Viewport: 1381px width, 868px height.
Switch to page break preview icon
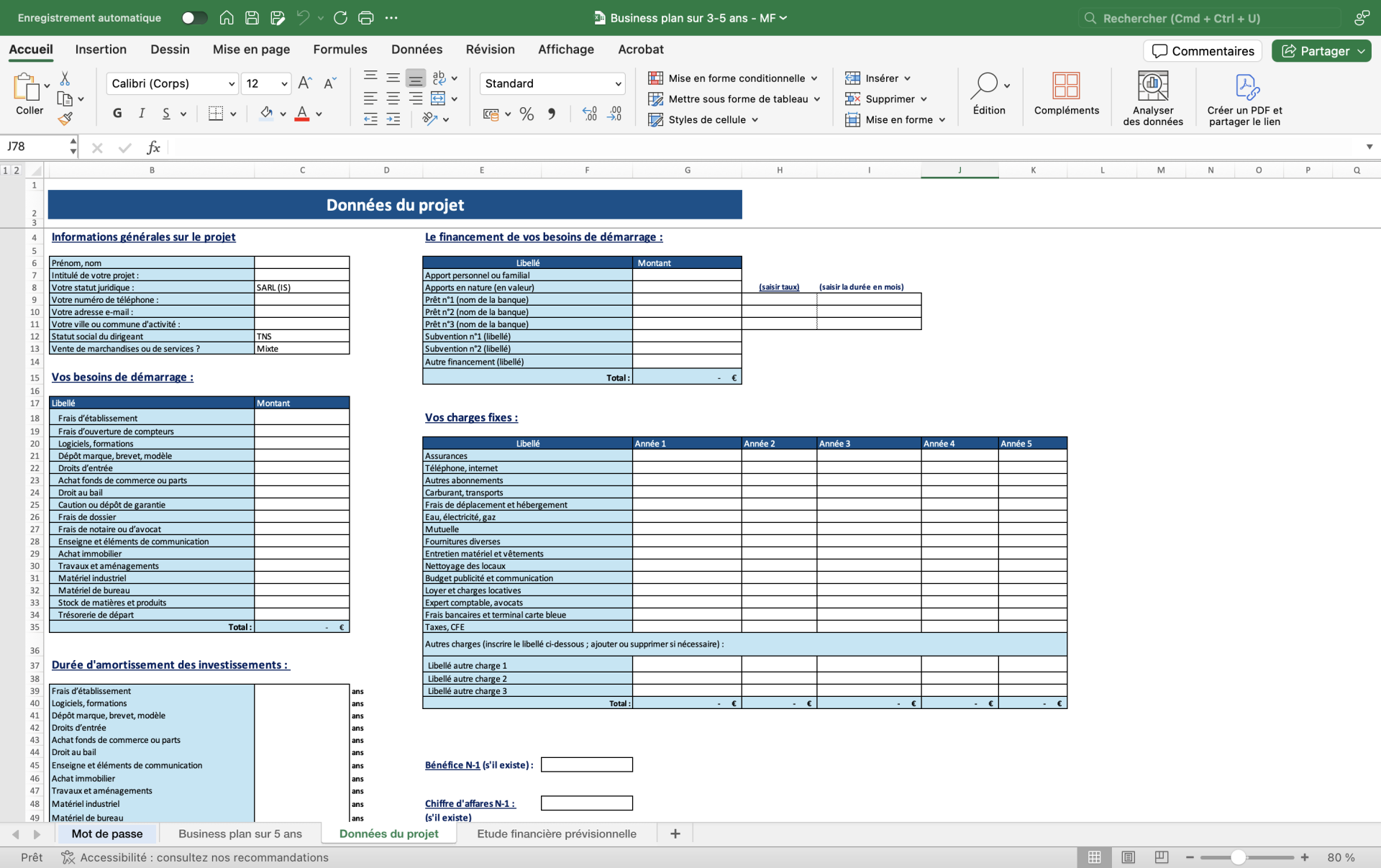1161,857
